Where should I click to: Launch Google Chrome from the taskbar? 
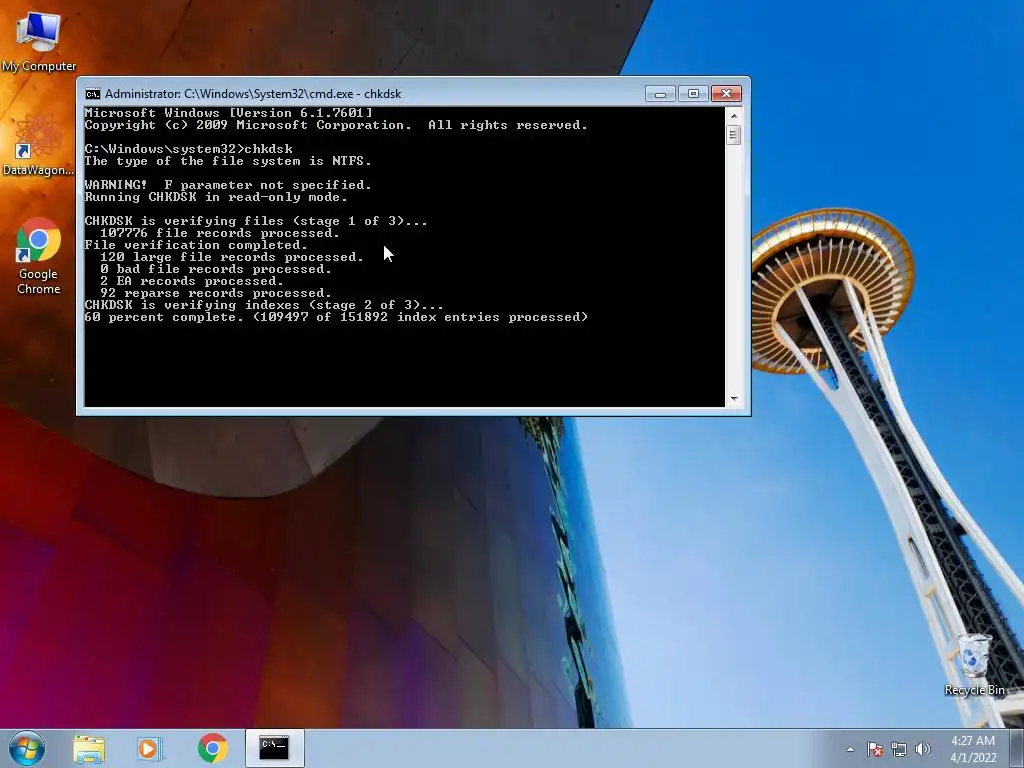click(212, 748)
